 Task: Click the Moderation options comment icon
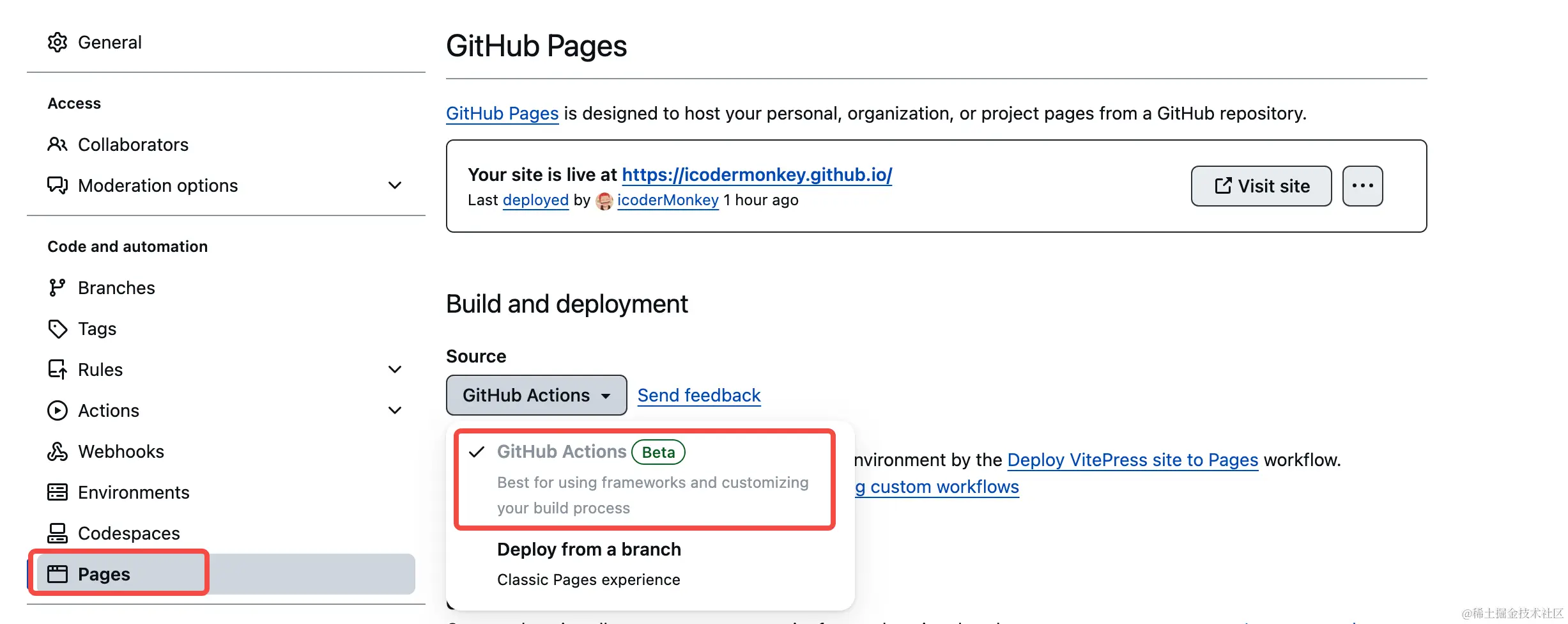point(58,185)
